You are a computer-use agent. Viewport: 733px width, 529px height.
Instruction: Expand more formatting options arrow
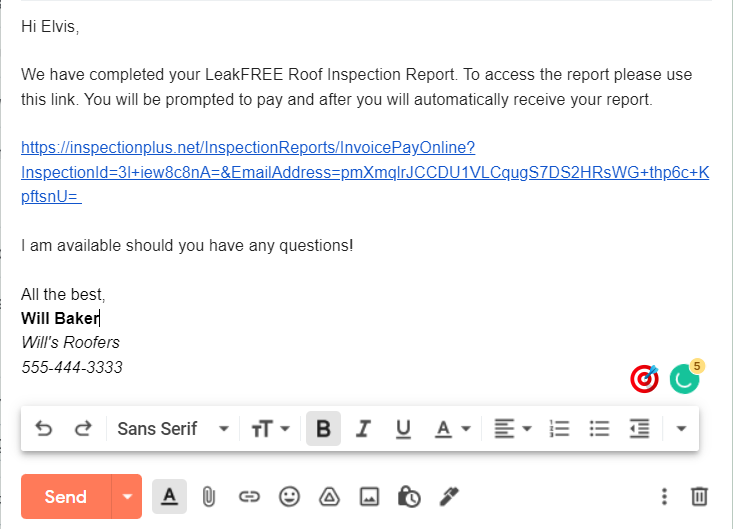[682, 429]
